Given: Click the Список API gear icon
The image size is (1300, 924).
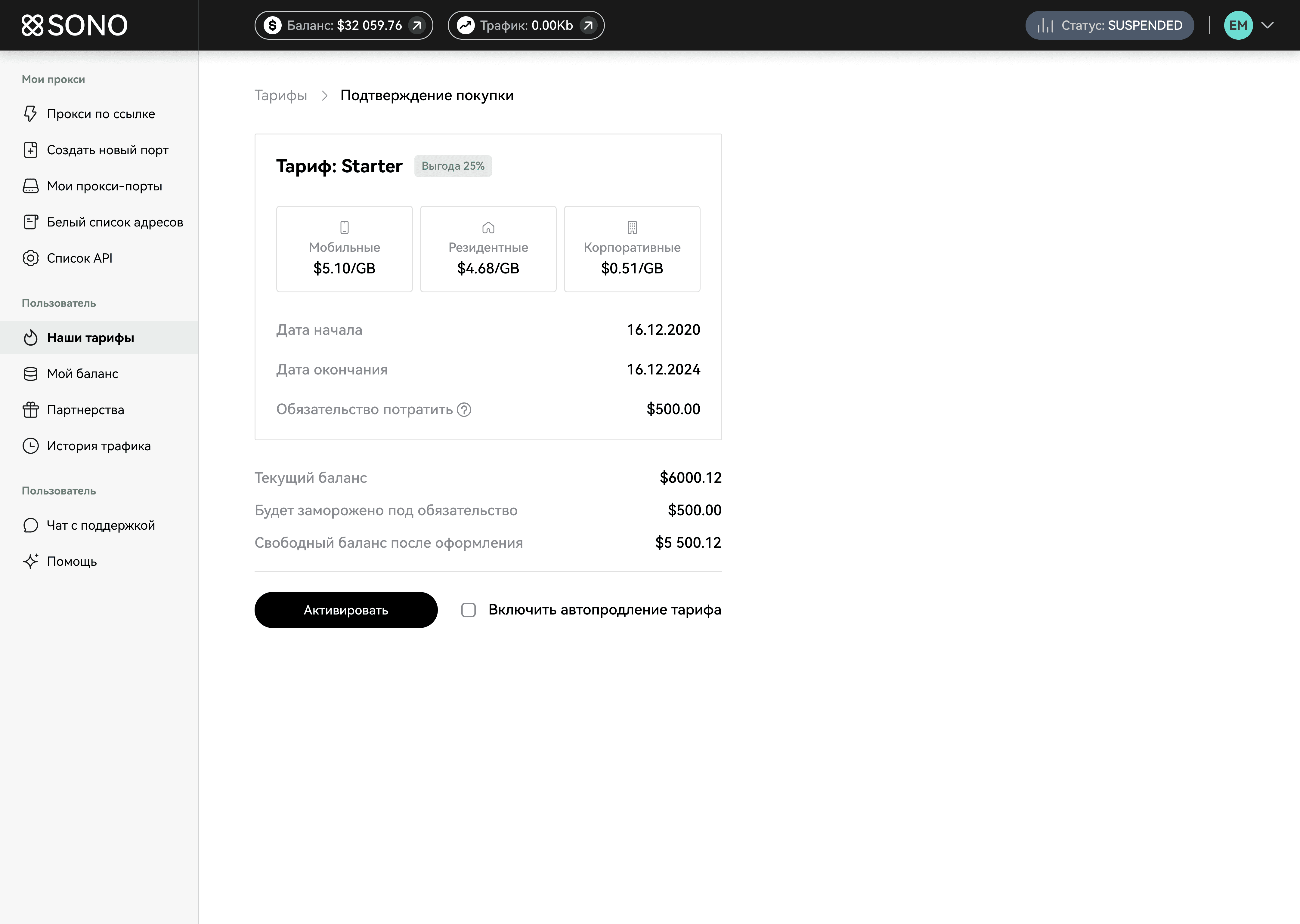Looking at the screenshot, I should [30, 258].
